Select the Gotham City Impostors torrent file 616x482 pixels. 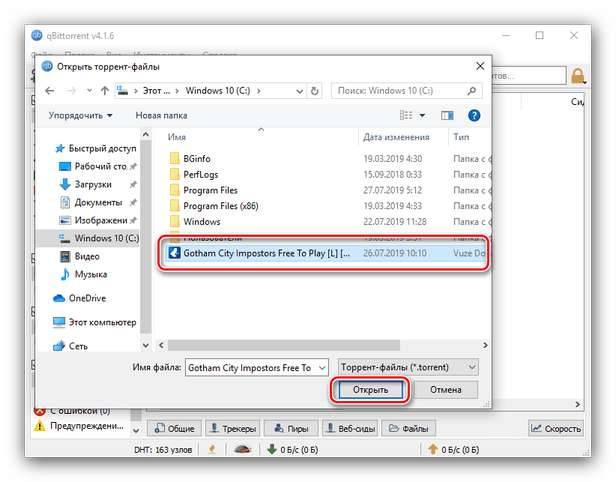coord(266,253)
